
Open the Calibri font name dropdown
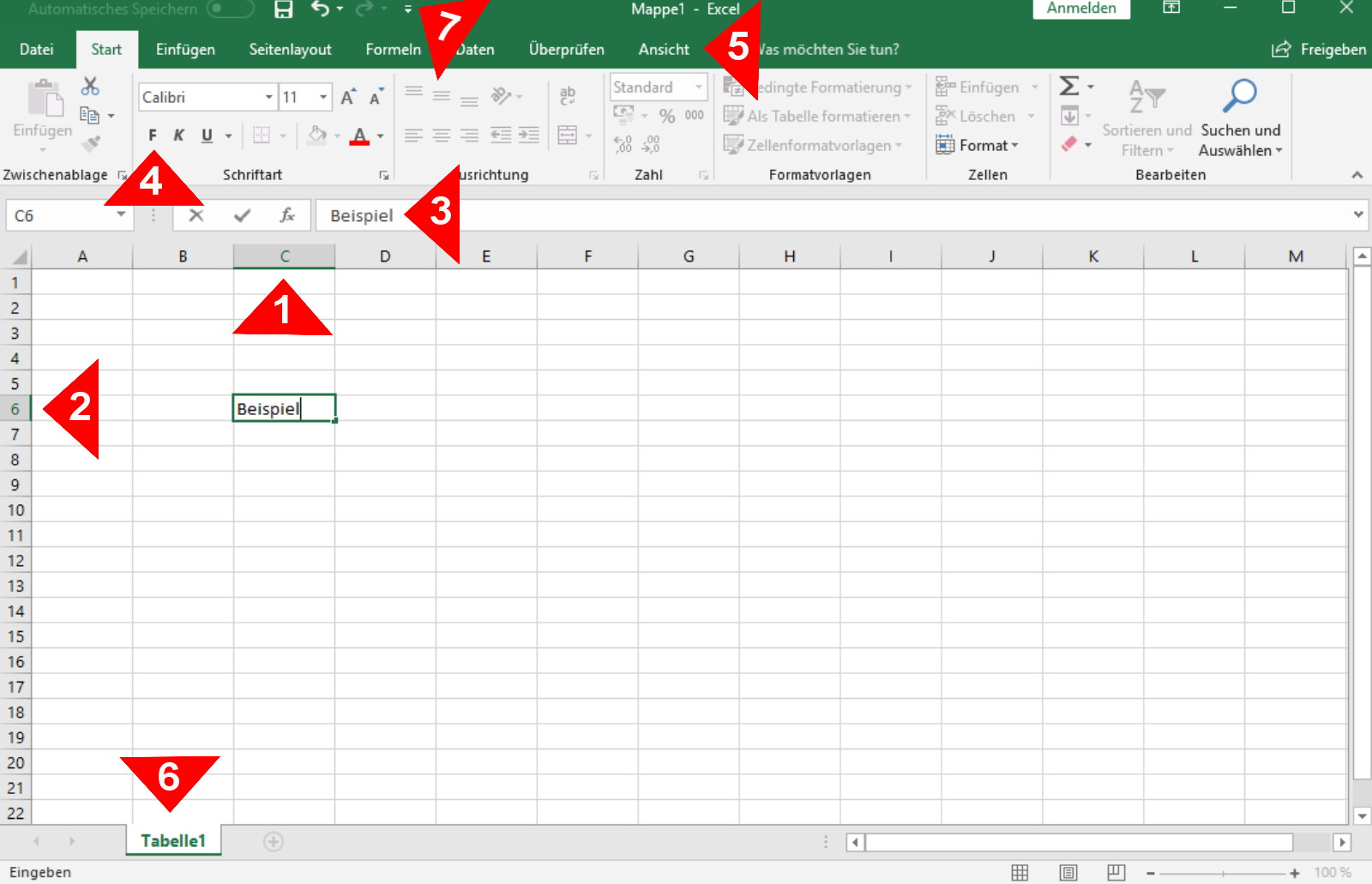[268, 97]
